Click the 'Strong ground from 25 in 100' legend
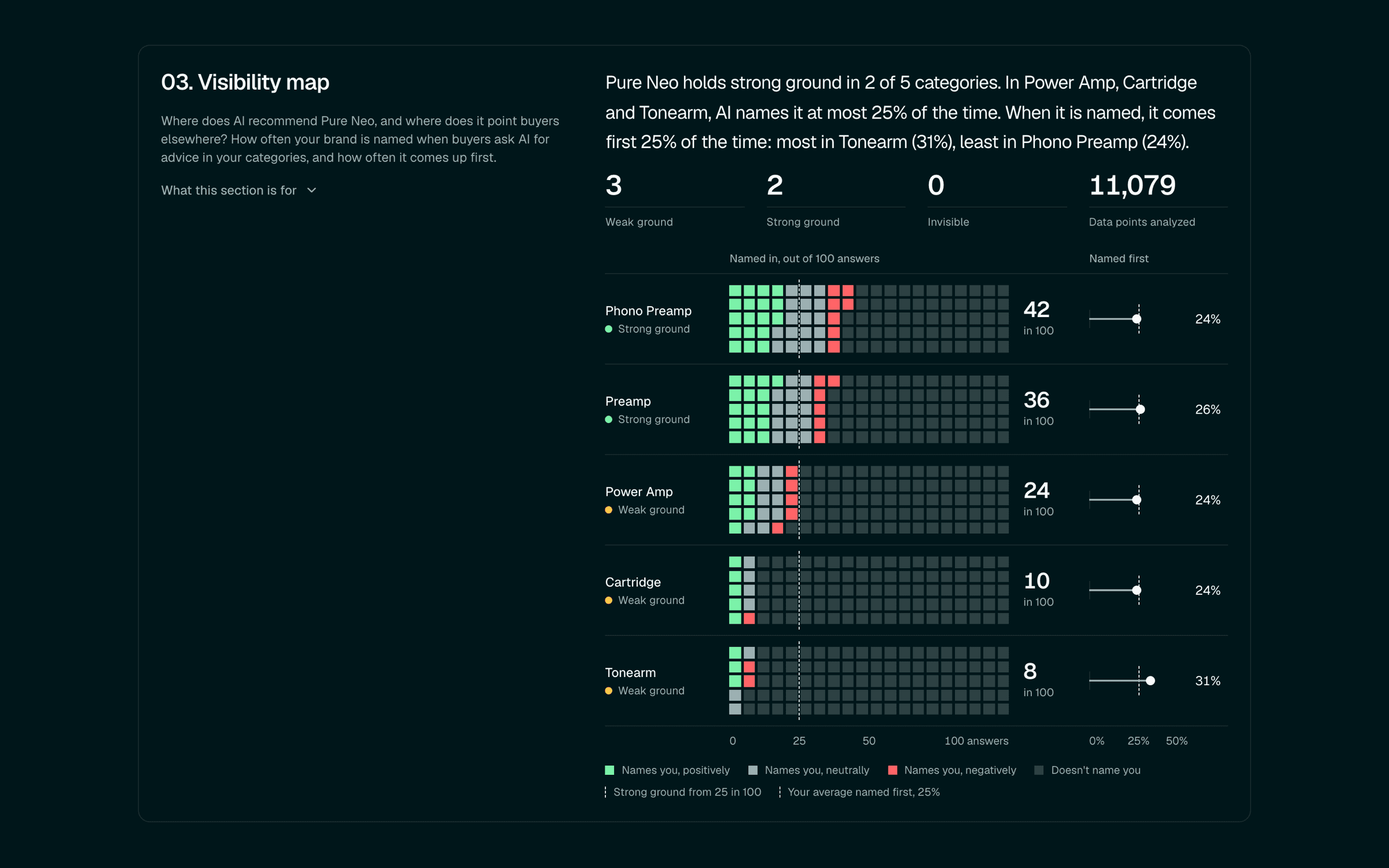This screenshot has width=1389, height=868. 684,792
